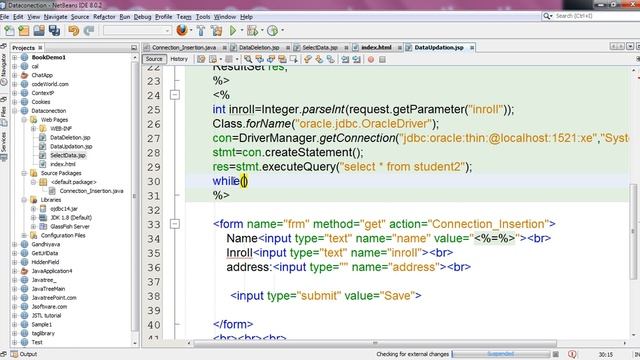This screenshot has height=360, width=640.
Task: Click the suspended progress bar in the status bar
Action: (x=501, y=354)
